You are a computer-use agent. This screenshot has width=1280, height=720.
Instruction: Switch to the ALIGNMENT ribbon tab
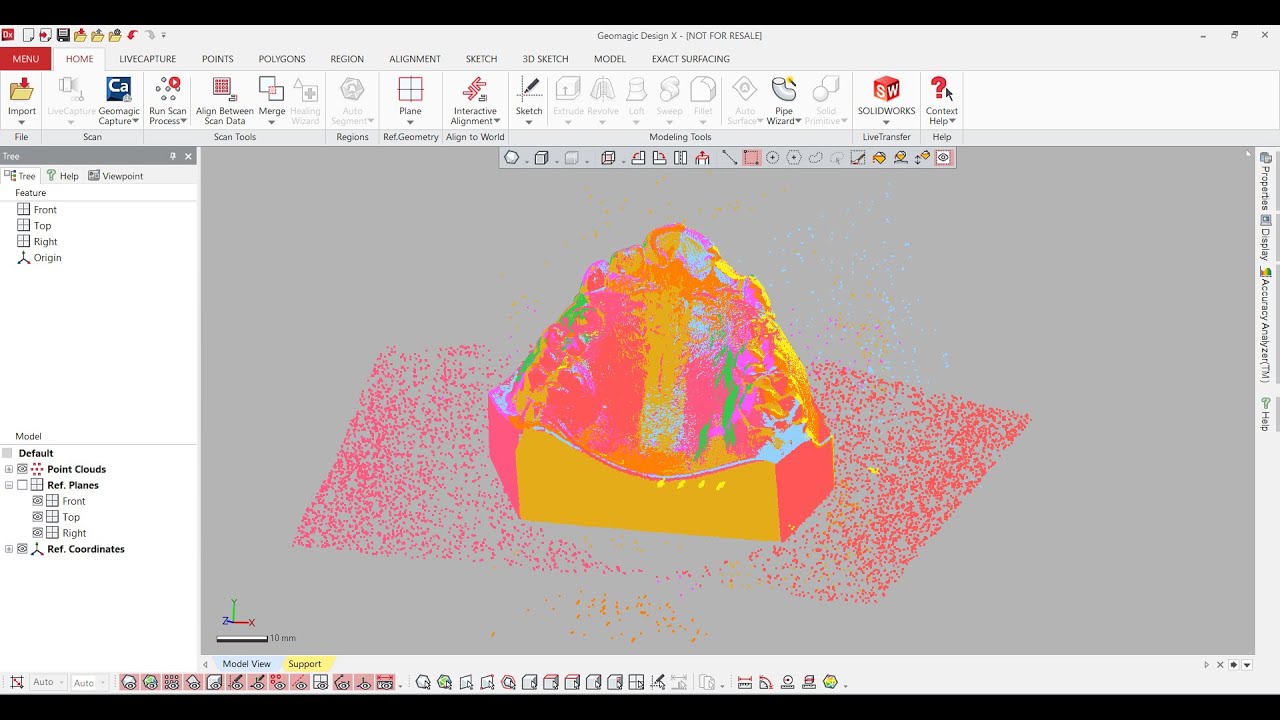tap(415, 59)
